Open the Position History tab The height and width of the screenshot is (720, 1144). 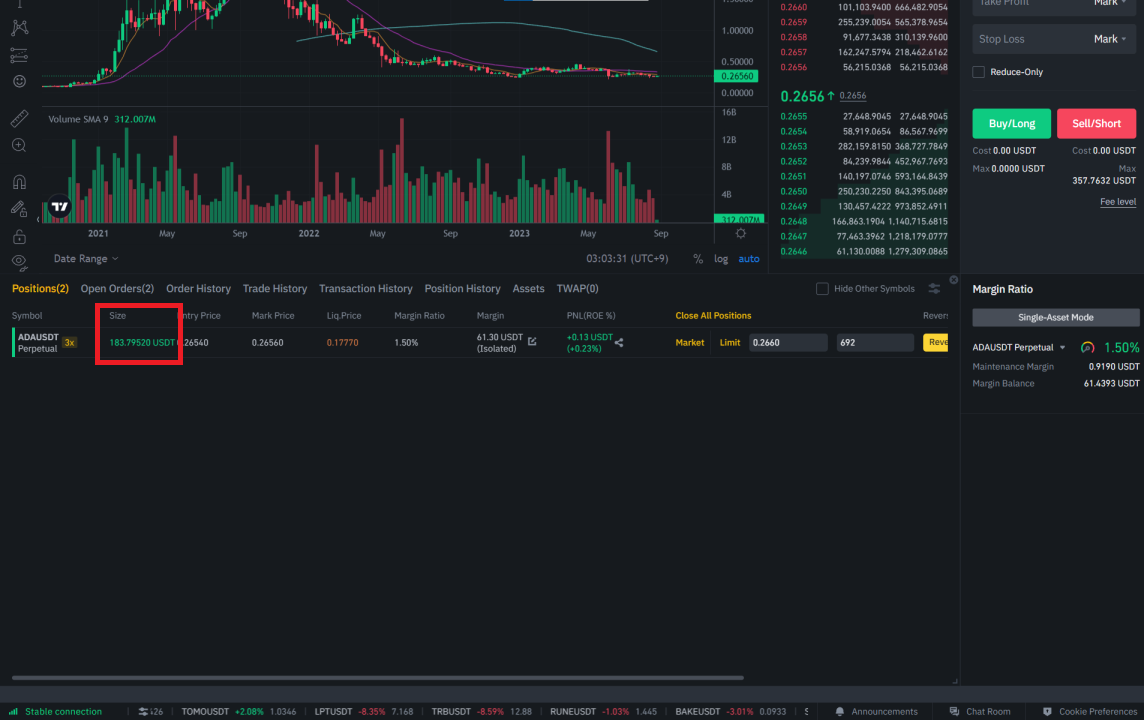[463, 289]
